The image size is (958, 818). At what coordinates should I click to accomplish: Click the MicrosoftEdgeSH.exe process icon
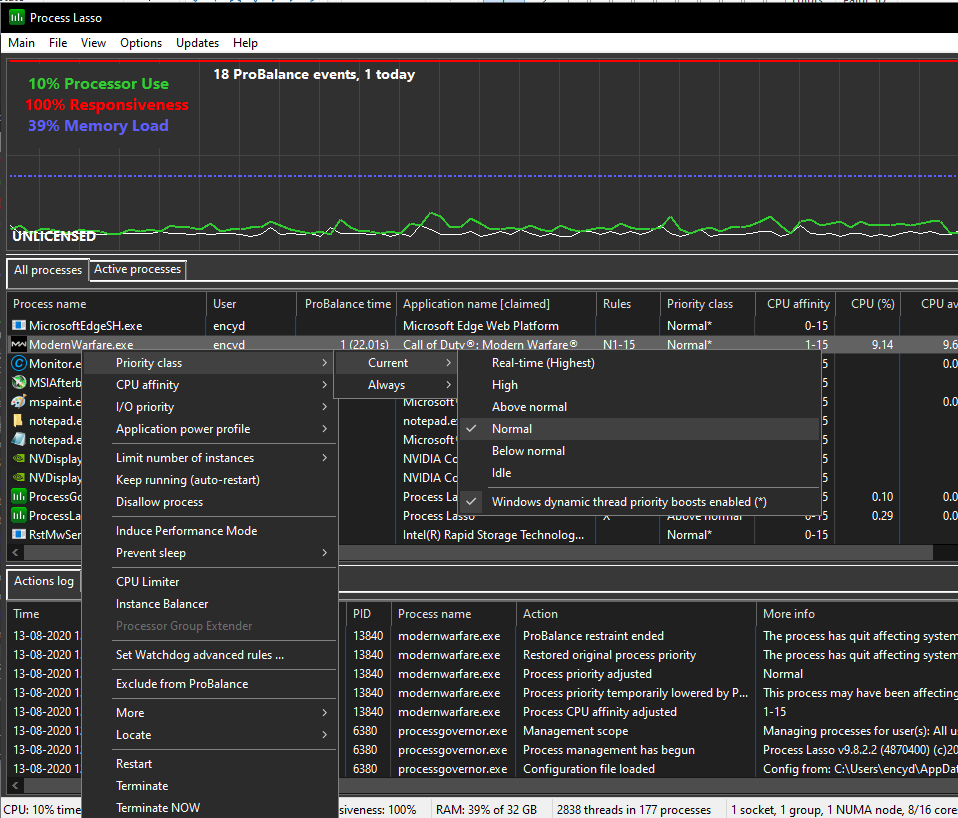pos(19,326)
